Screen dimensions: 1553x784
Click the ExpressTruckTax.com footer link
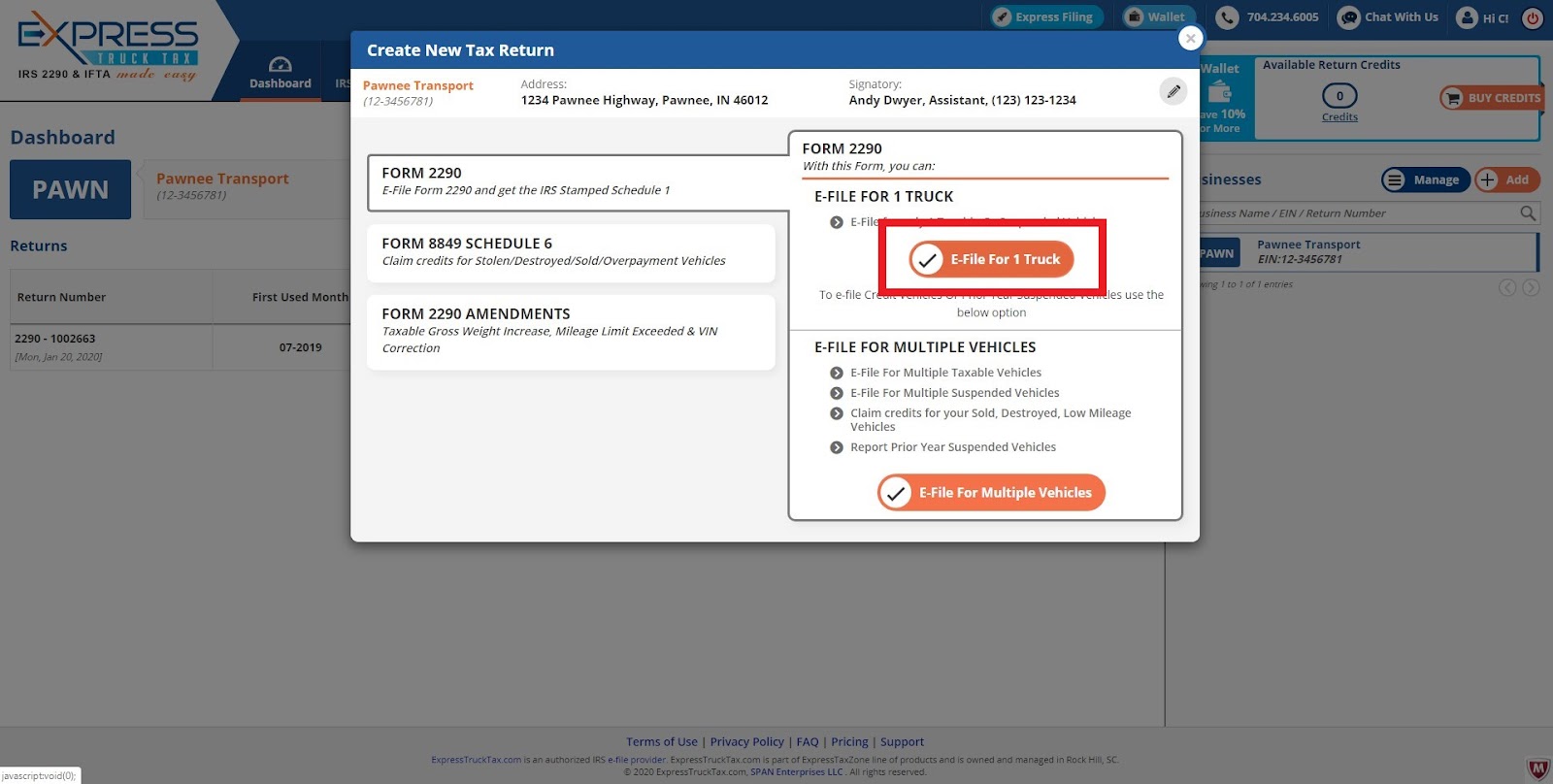(x=476, y=760)
